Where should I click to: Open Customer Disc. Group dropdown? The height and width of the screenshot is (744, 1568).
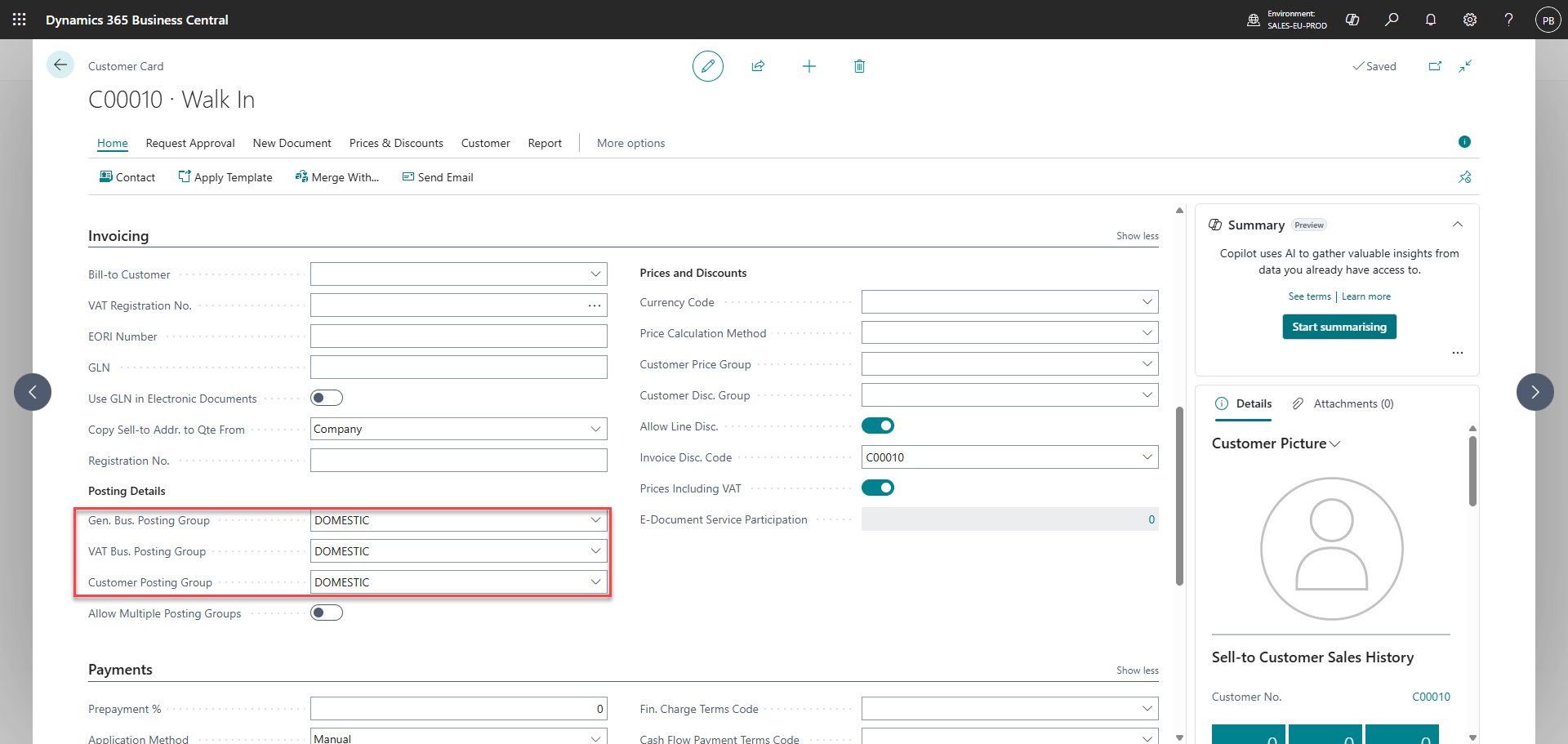click(x=1147, y=395)
